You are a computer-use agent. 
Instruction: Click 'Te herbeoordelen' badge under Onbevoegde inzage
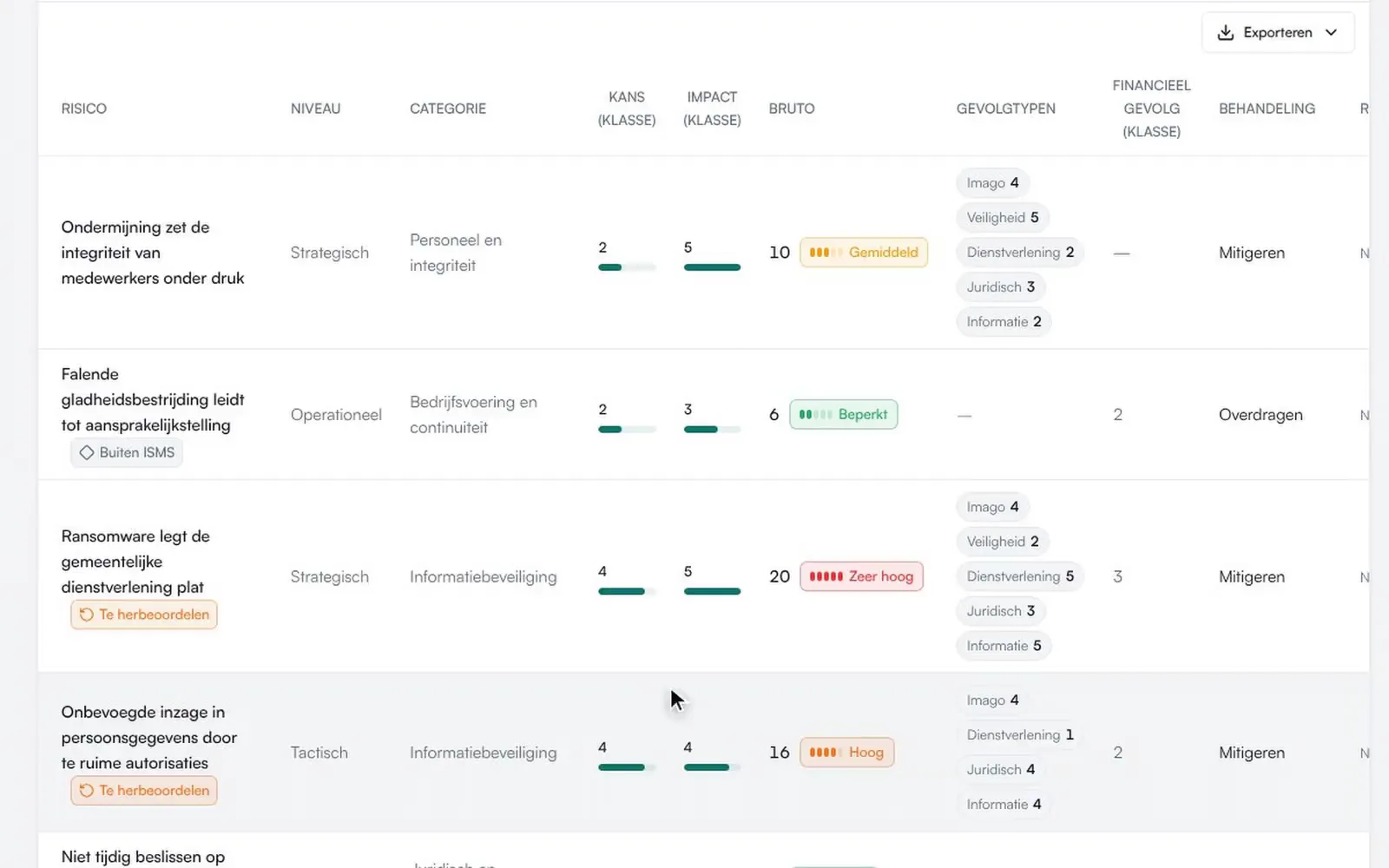(x=144, y=791)
